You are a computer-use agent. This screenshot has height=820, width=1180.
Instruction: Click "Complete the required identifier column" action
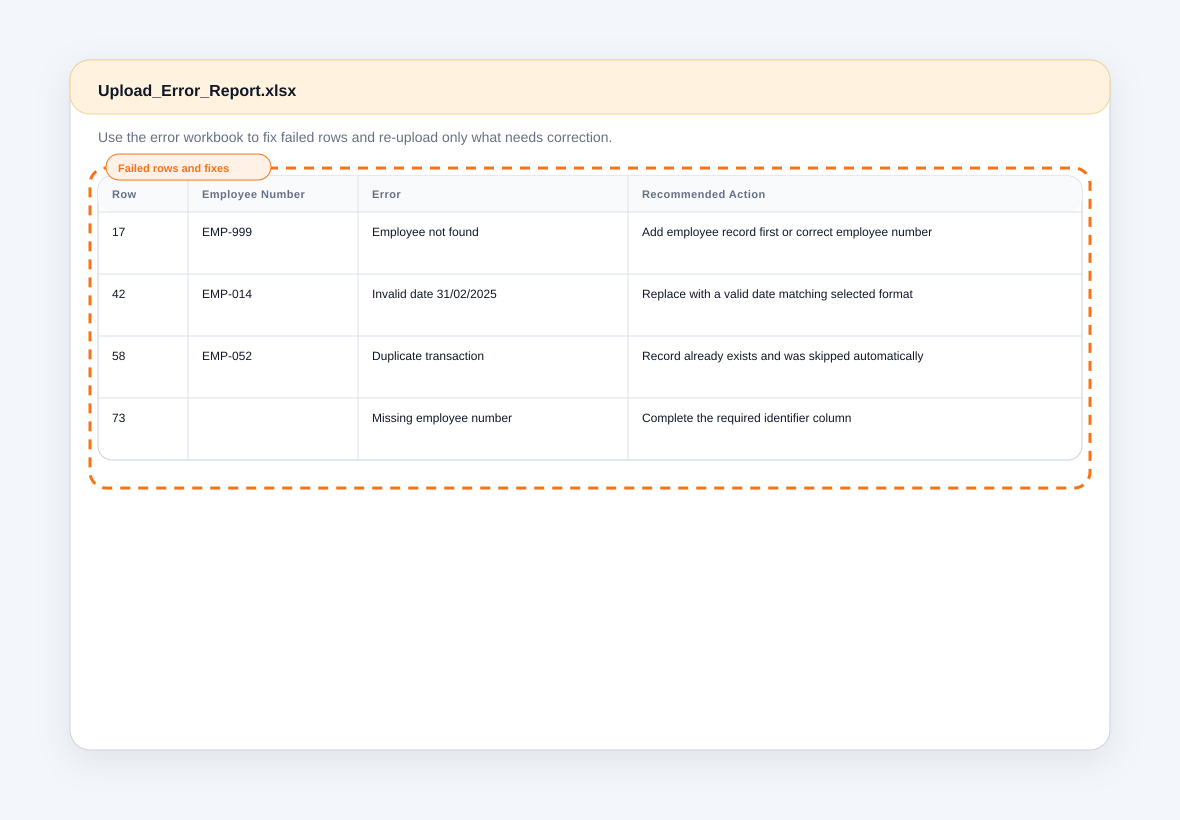pyautogui.click(x=747, y=418)
